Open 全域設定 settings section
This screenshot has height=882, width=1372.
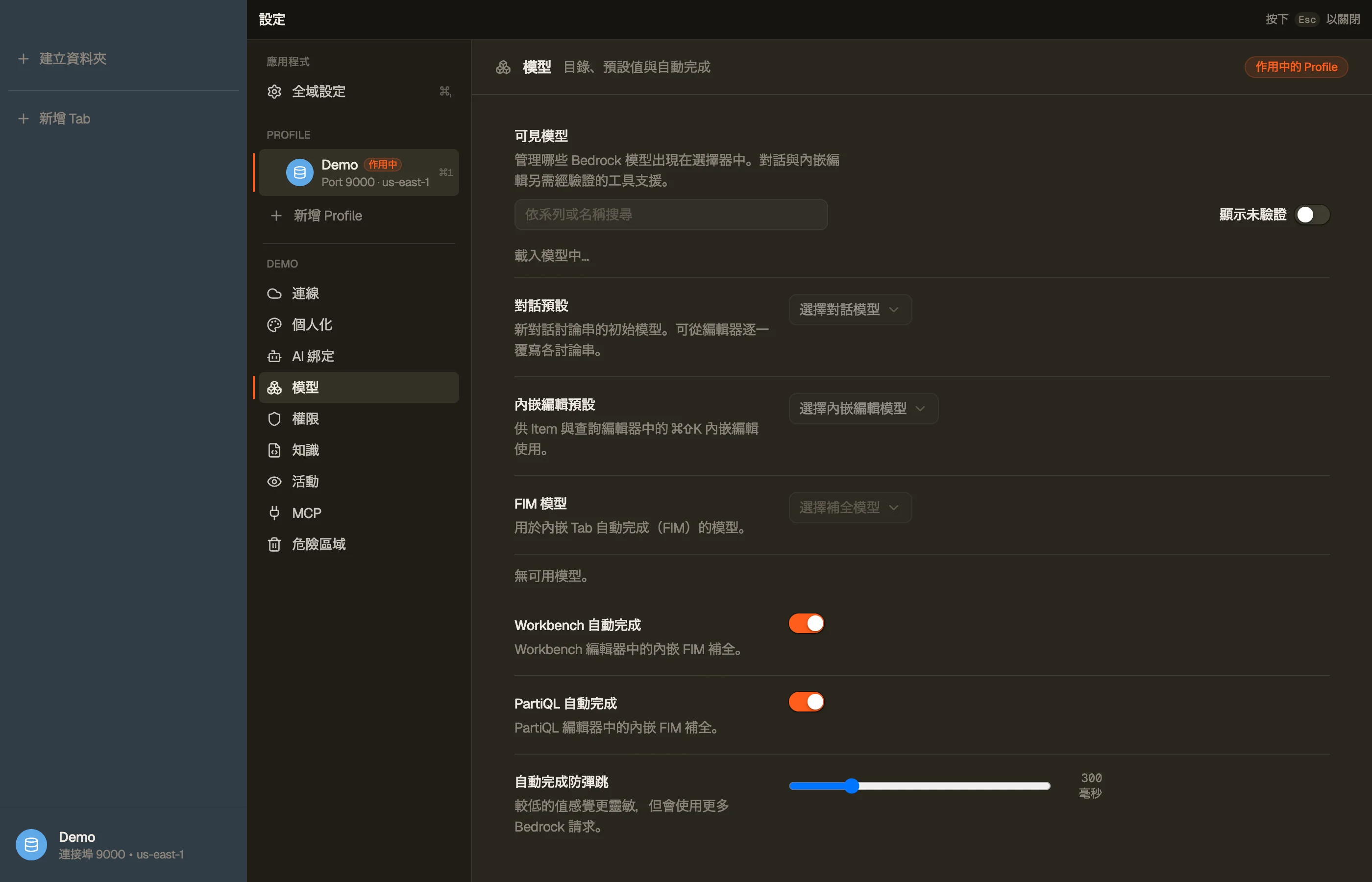(359, 92)
